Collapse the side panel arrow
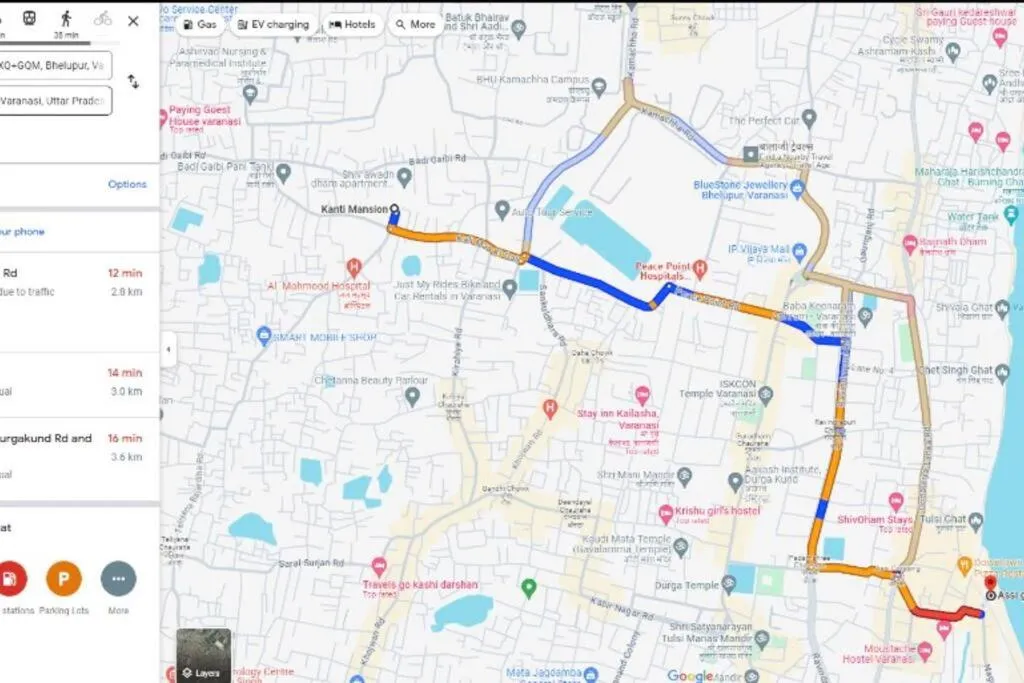 click(168, 349)
